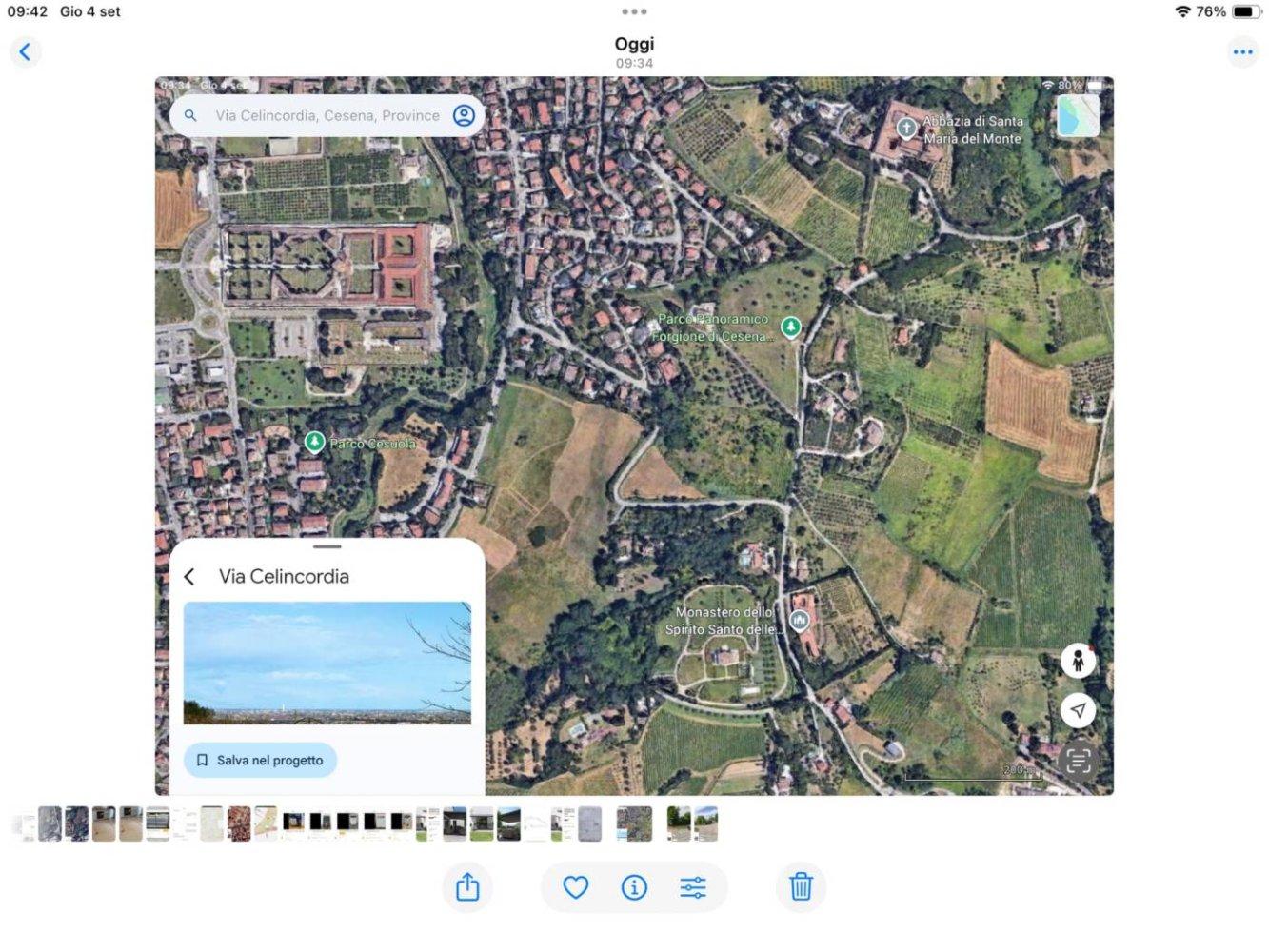Toggle the heart to favorite the photo
The image size is (1269, 952).
[x=575, y=886]
